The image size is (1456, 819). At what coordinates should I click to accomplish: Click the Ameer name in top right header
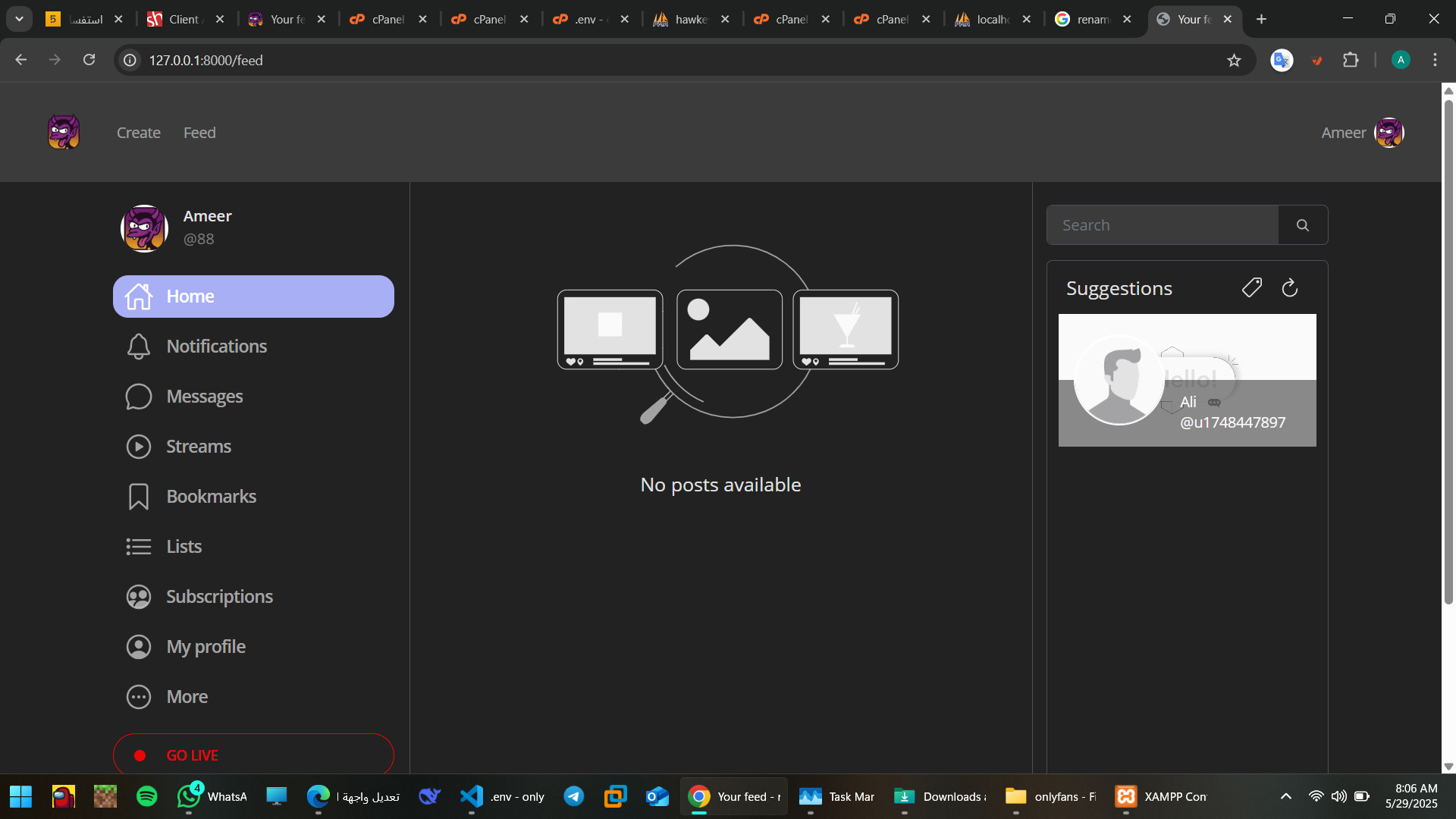tap(1344, 133)
